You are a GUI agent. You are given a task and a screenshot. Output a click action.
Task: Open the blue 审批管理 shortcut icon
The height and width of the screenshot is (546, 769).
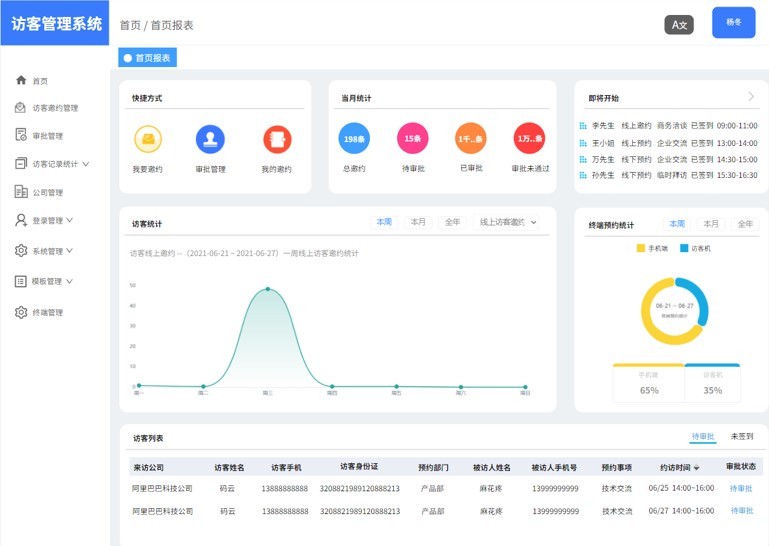[210, 139]
